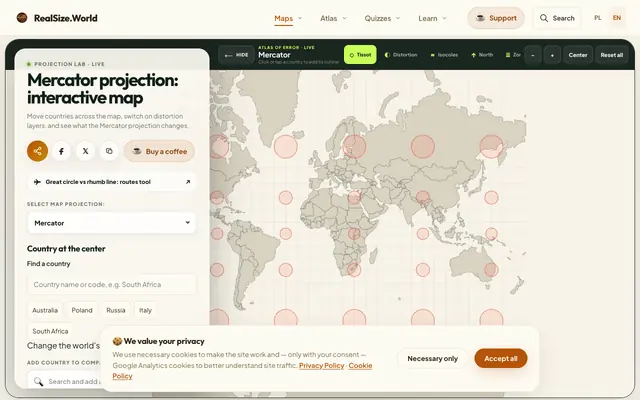The width and height of the screenshot is (640, 400).
Task: Click the Find a country input field
Action: [x=112, y=284]
